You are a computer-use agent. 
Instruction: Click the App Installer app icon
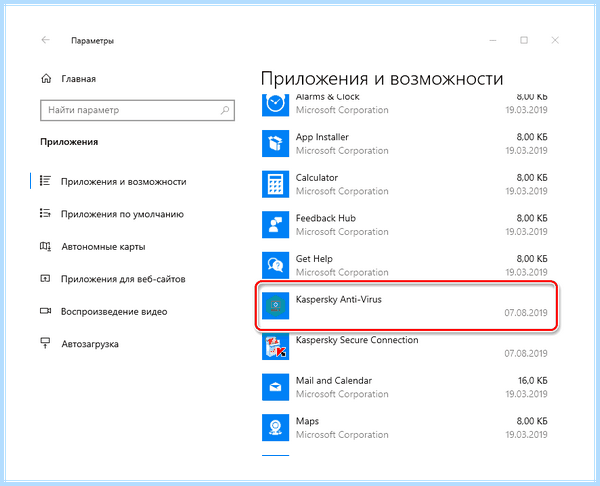[x=275, y=144]
